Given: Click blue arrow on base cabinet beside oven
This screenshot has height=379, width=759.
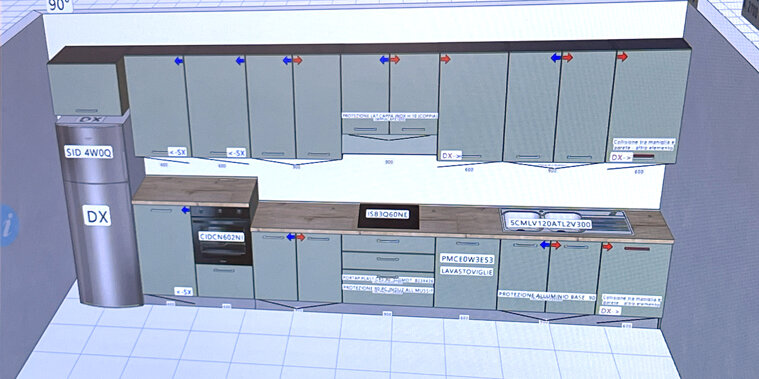Looking at the screenshot, I should point(185,210).
